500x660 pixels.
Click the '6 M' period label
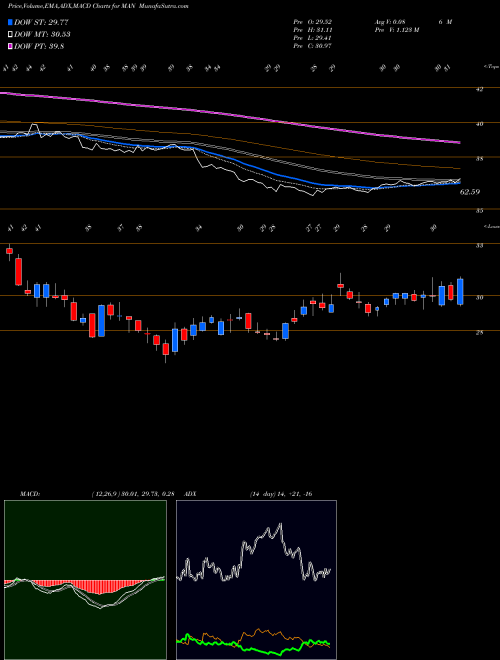pos(445,22)
